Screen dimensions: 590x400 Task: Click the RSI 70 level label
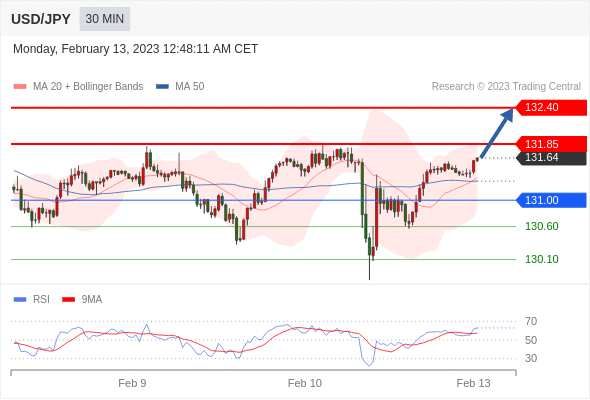tap(531, 321)
